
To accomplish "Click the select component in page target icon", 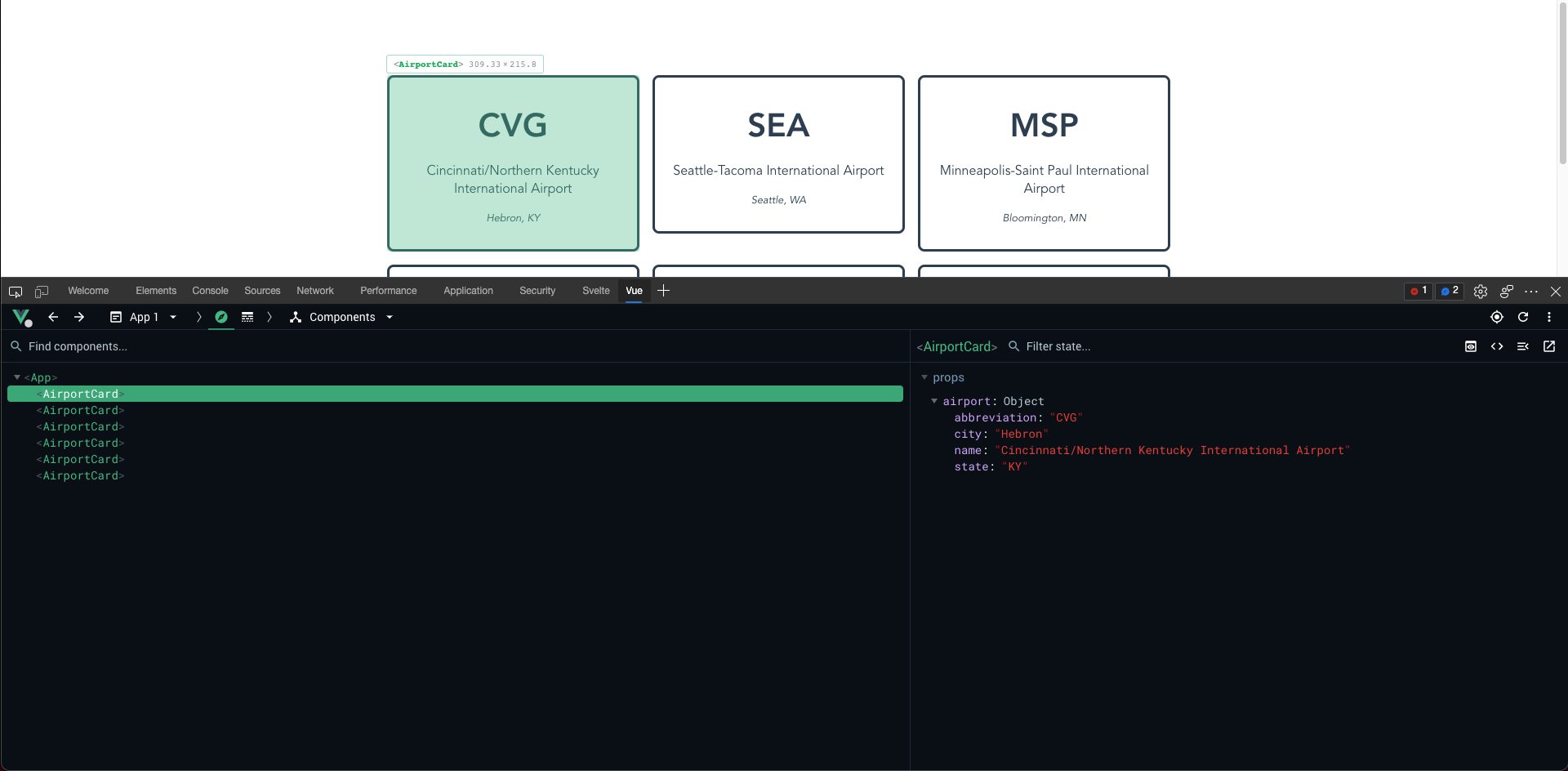I will [1497, 317].
